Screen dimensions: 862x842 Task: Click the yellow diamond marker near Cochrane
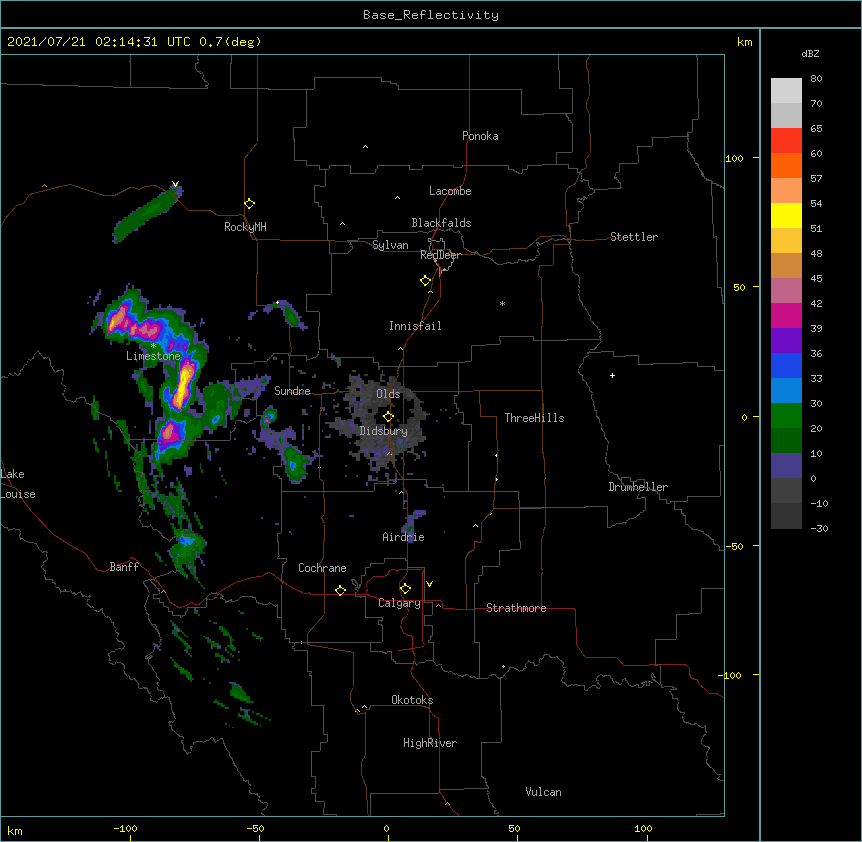(x=340, y=590)
